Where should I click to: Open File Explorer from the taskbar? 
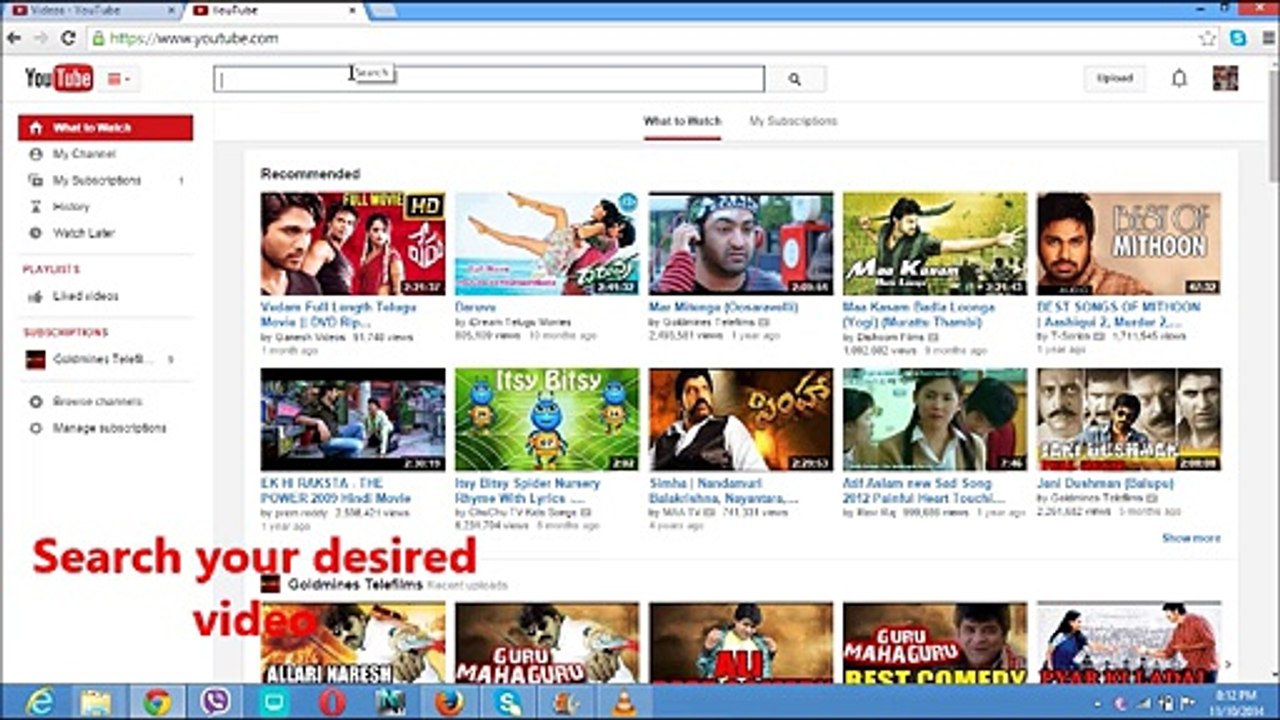click(97, 702)
